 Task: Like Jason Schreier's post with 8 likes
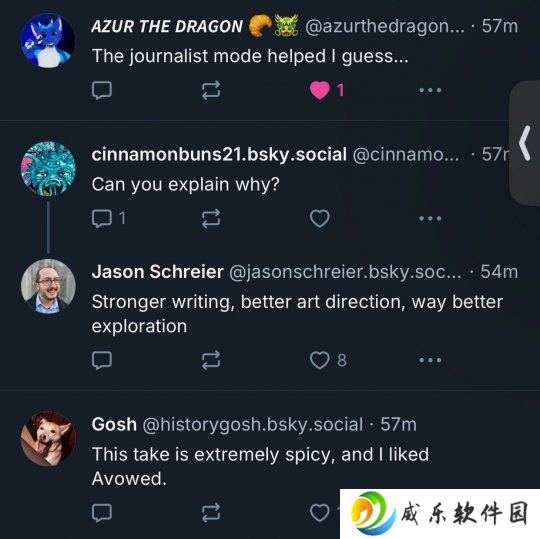pyautogui.click(x=320, y=360)
